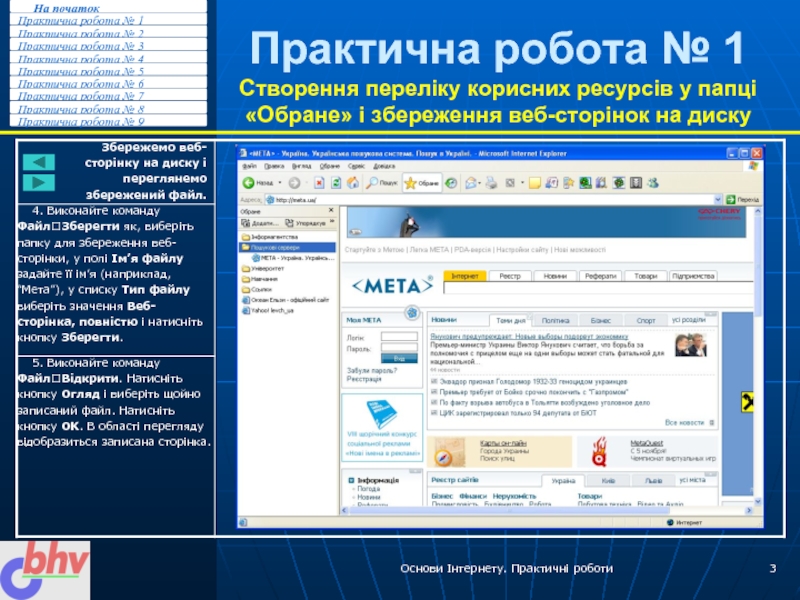The height and width of the screenshot is (600, 800).
Task: Select the Підприємства search tab
Action: [x=693, y=276]
